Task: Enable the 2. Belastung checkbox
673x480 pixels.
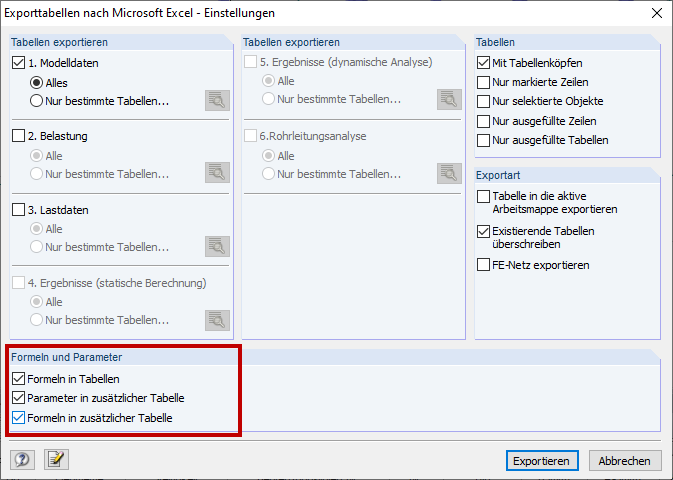Action: point(19,136)
